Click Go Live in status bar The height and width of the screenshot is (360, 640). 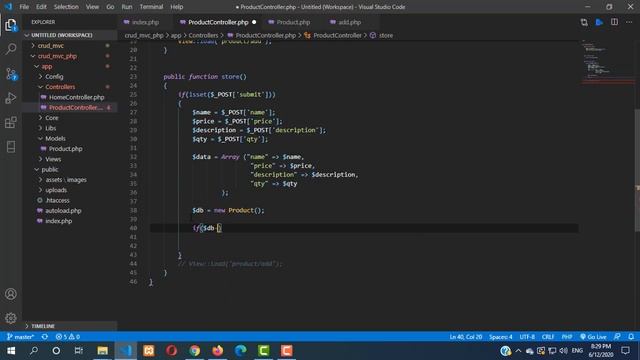click(x=593, y=337)
